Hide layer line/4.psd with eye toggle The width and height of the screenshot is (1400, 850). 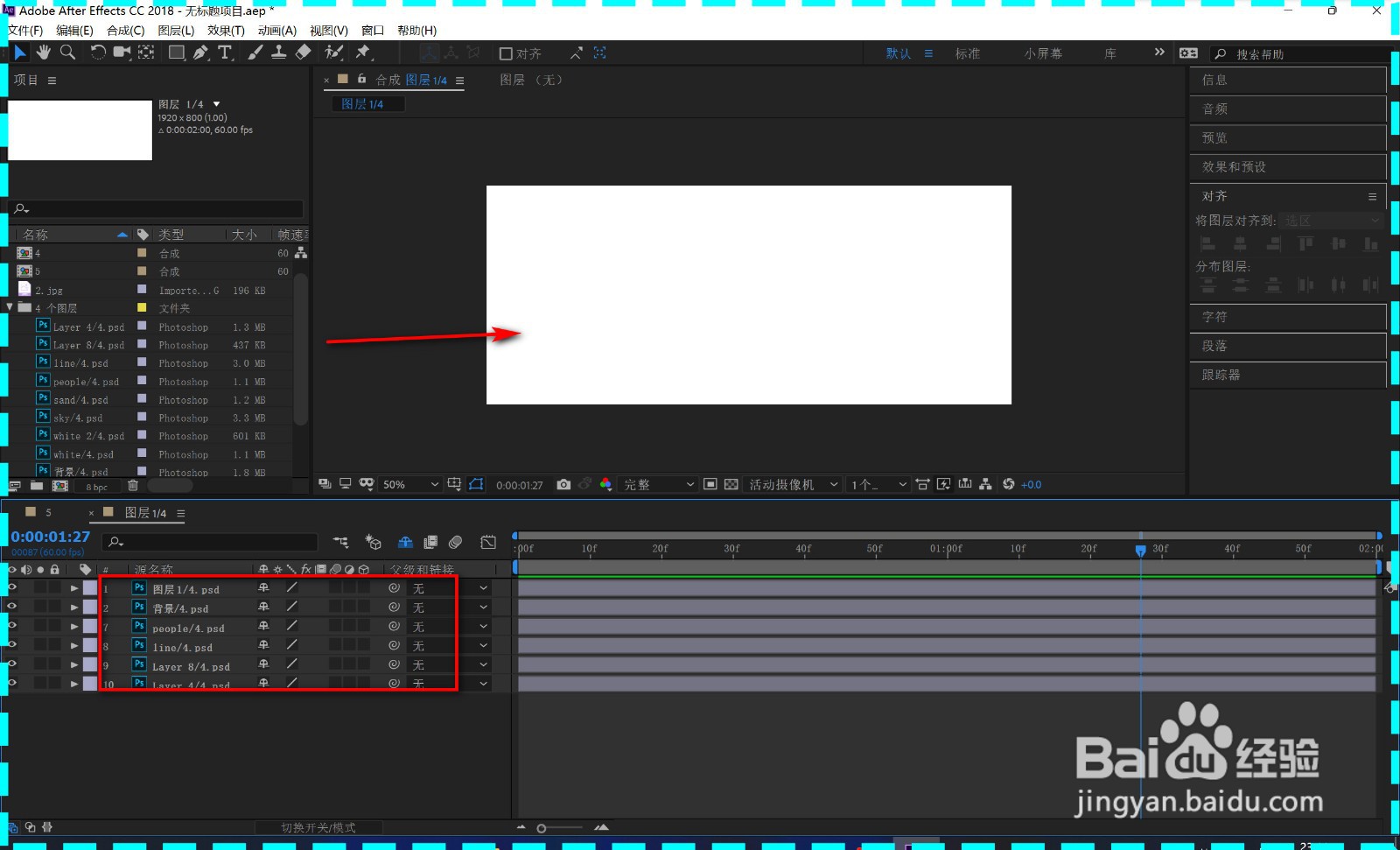12,645
